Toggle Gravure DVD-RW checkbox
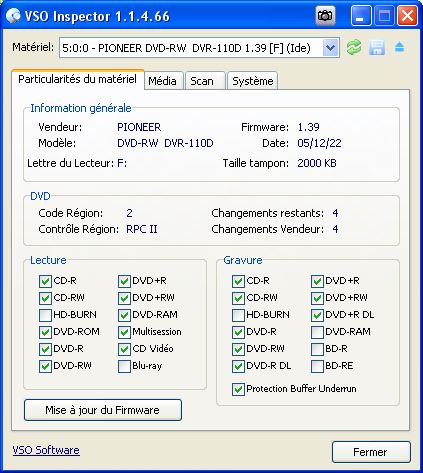 click(x=238, y=349)
